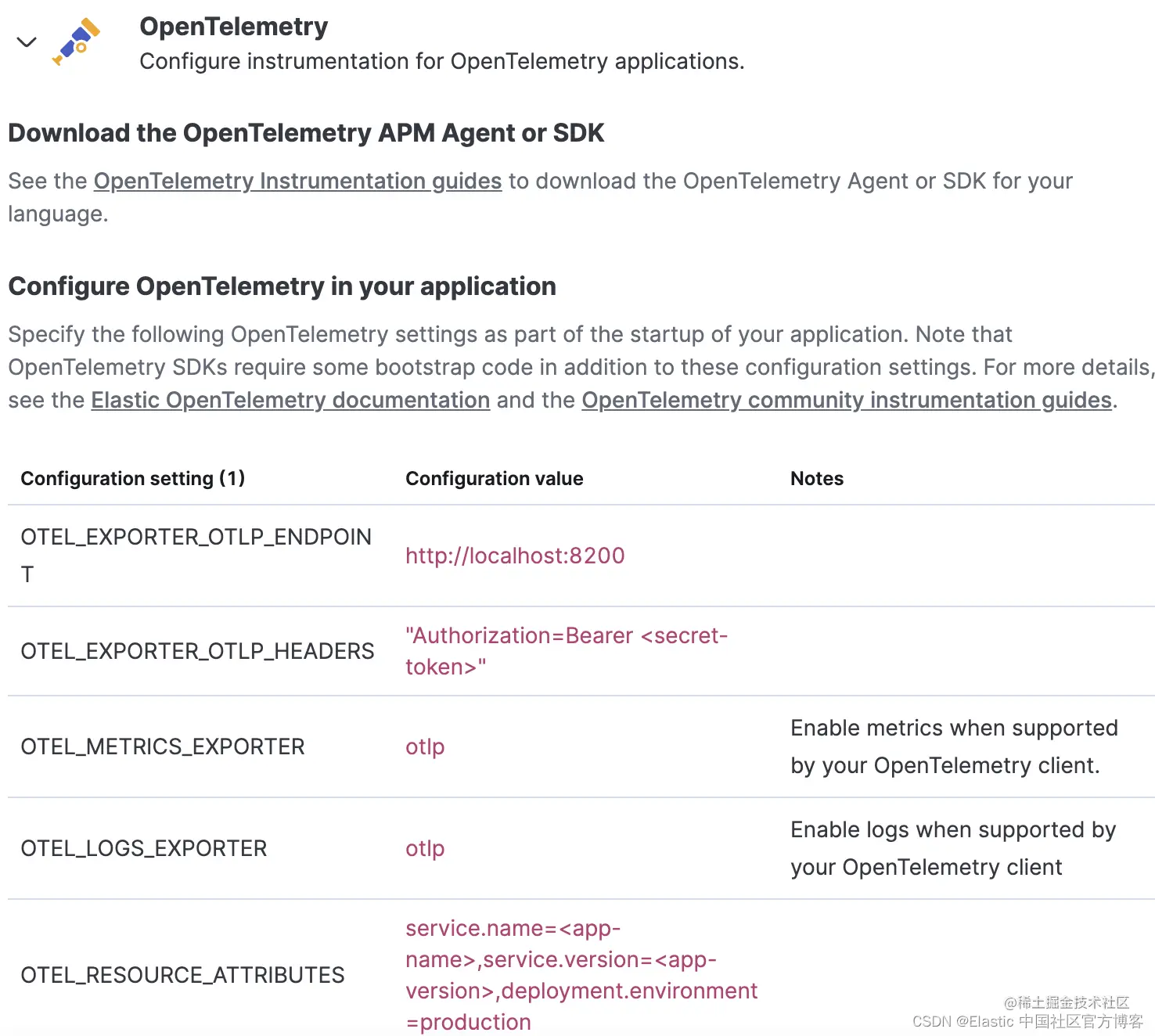Click the OpenTelemetry telescope logo icon

(x=77, y=42)
